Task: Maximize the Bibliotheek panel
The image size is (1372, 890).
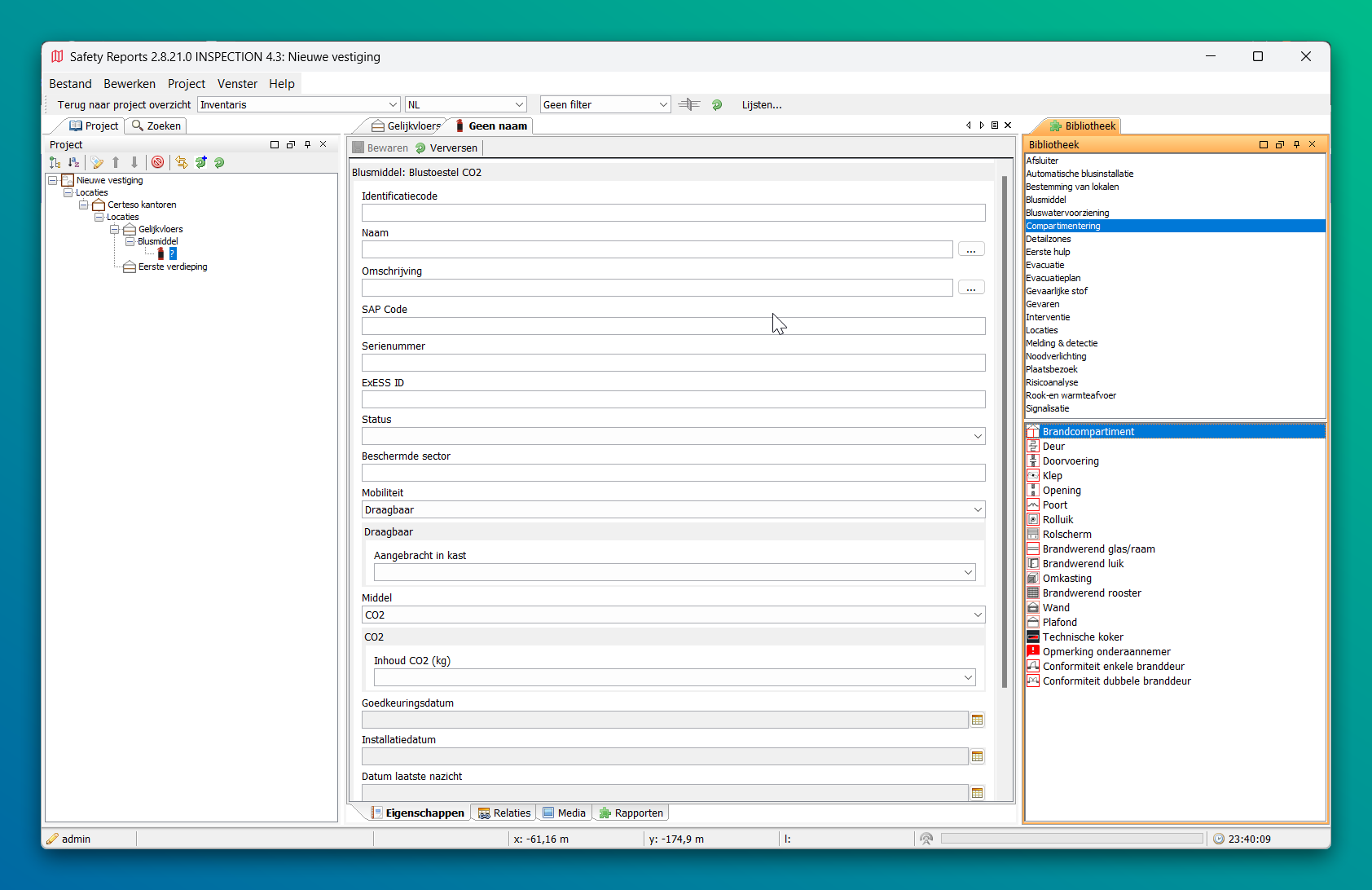Action: [1264, 144]
